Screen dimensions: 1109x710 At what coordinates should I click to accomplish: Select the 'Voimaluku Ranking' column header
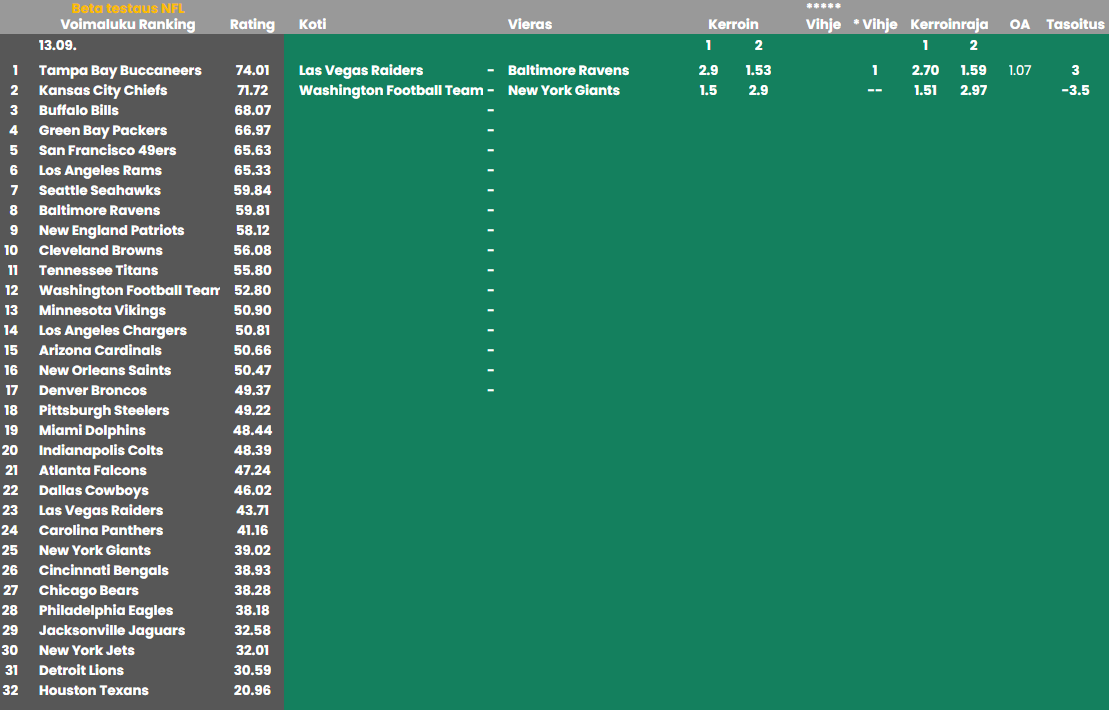[x=128, y=24]
